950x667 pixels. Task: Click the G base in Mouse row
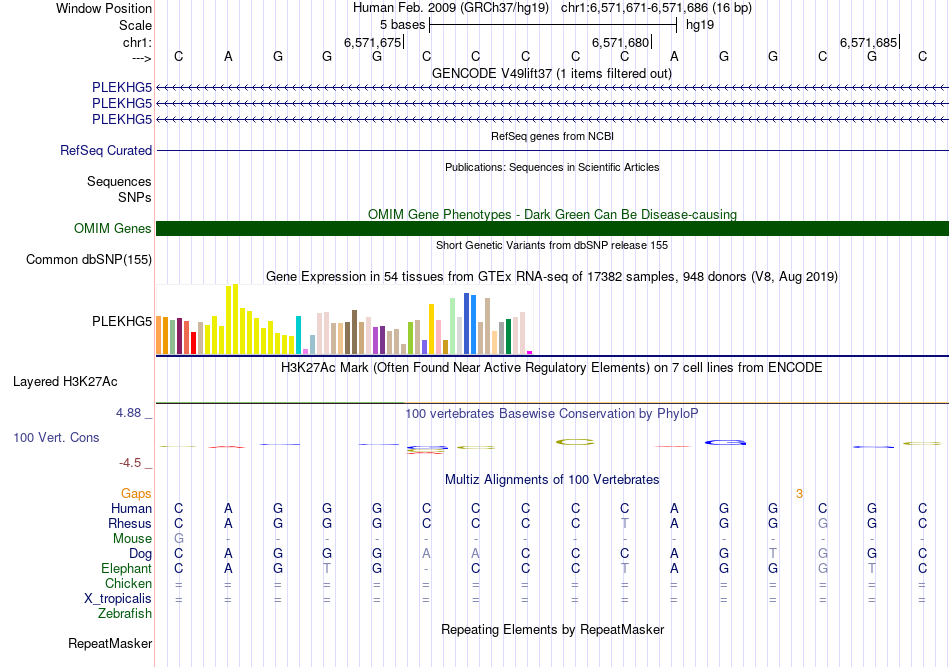tap(179, 539)
